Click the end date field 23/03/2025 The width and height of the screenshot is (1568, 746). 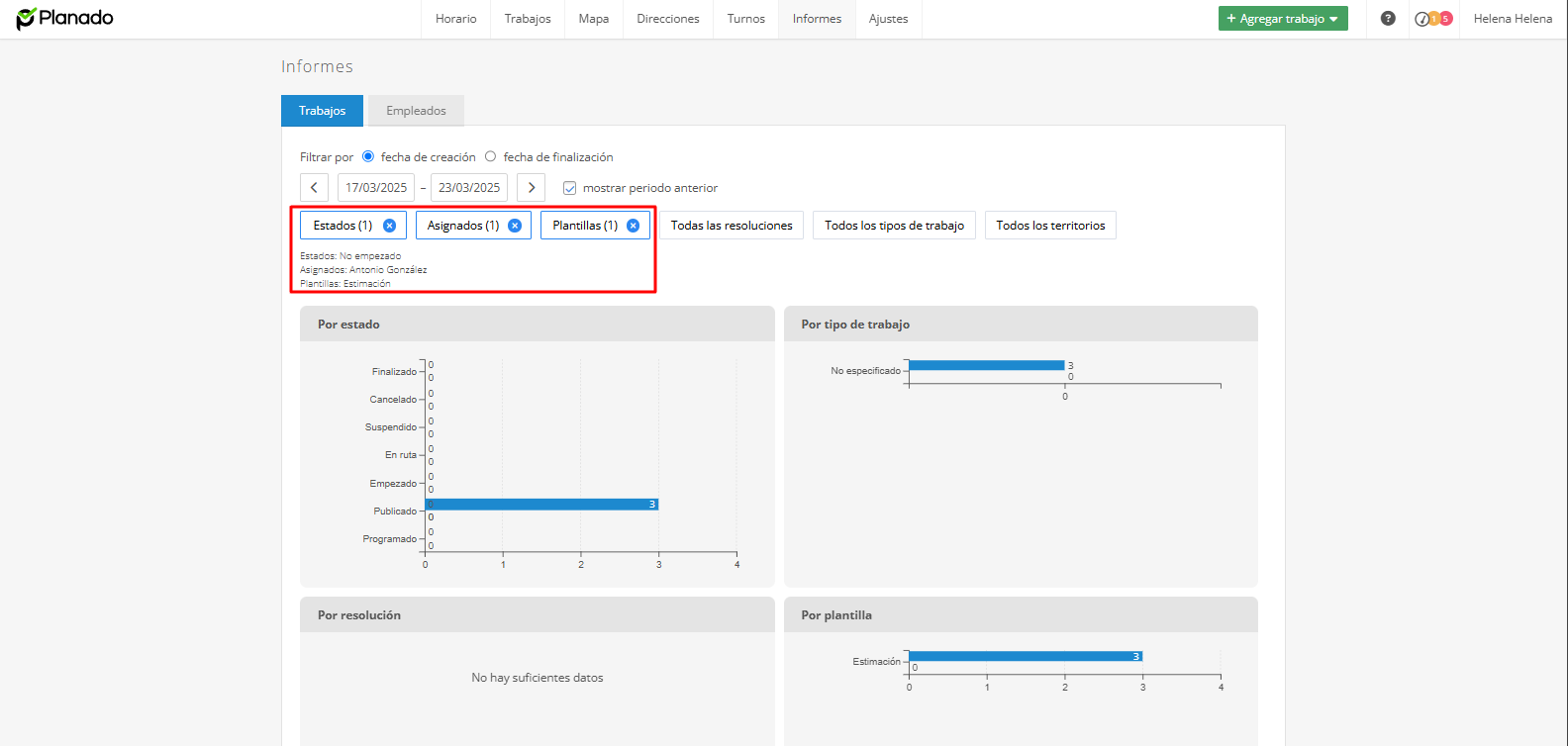click(469, 187)
